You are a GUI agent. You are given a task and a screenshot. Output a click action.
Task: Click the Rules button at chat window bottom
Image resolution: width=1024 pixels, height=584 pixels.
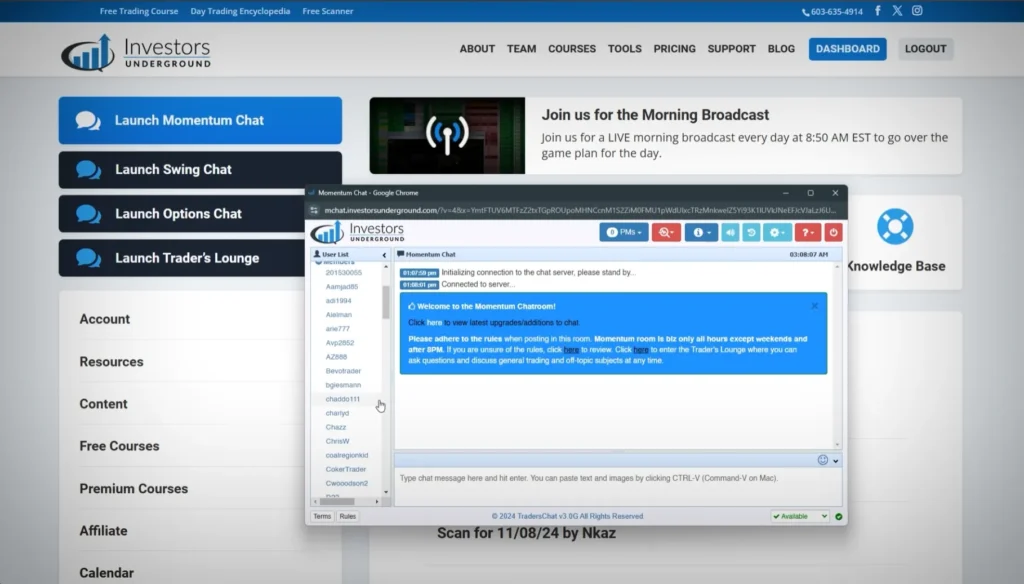tap(347, 516)
